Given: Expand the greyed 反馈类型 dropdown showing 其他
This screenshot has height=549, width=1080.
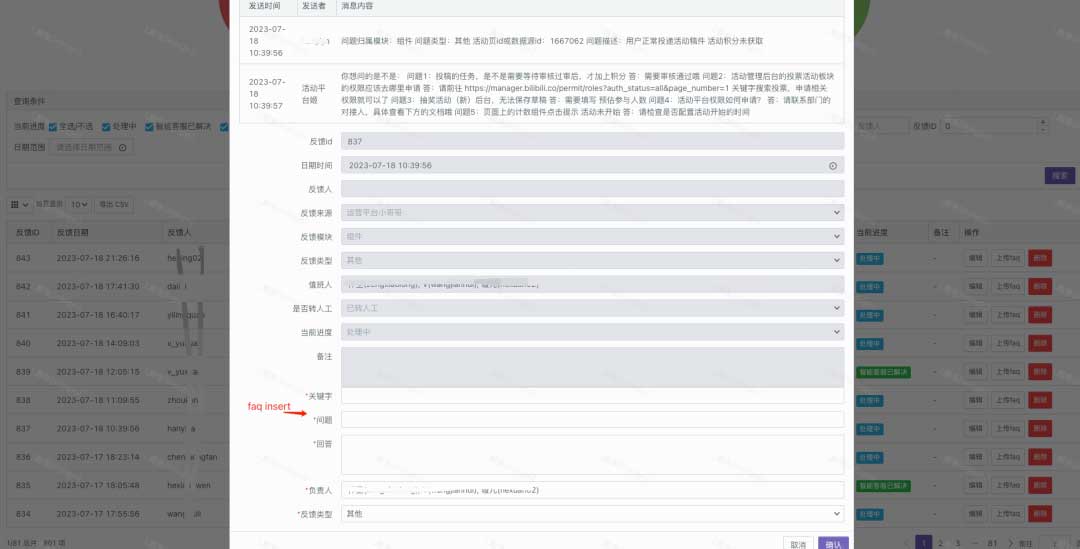Looking at the screenshot, I should (x=592, y=260).
